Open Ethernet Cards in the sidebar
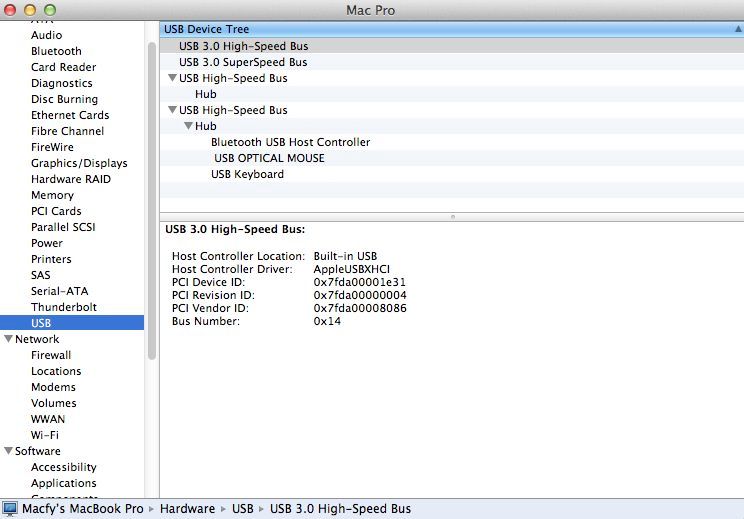The width and height of the screenshot is (744, 519). pyautogui.click(x=70, y=115)
